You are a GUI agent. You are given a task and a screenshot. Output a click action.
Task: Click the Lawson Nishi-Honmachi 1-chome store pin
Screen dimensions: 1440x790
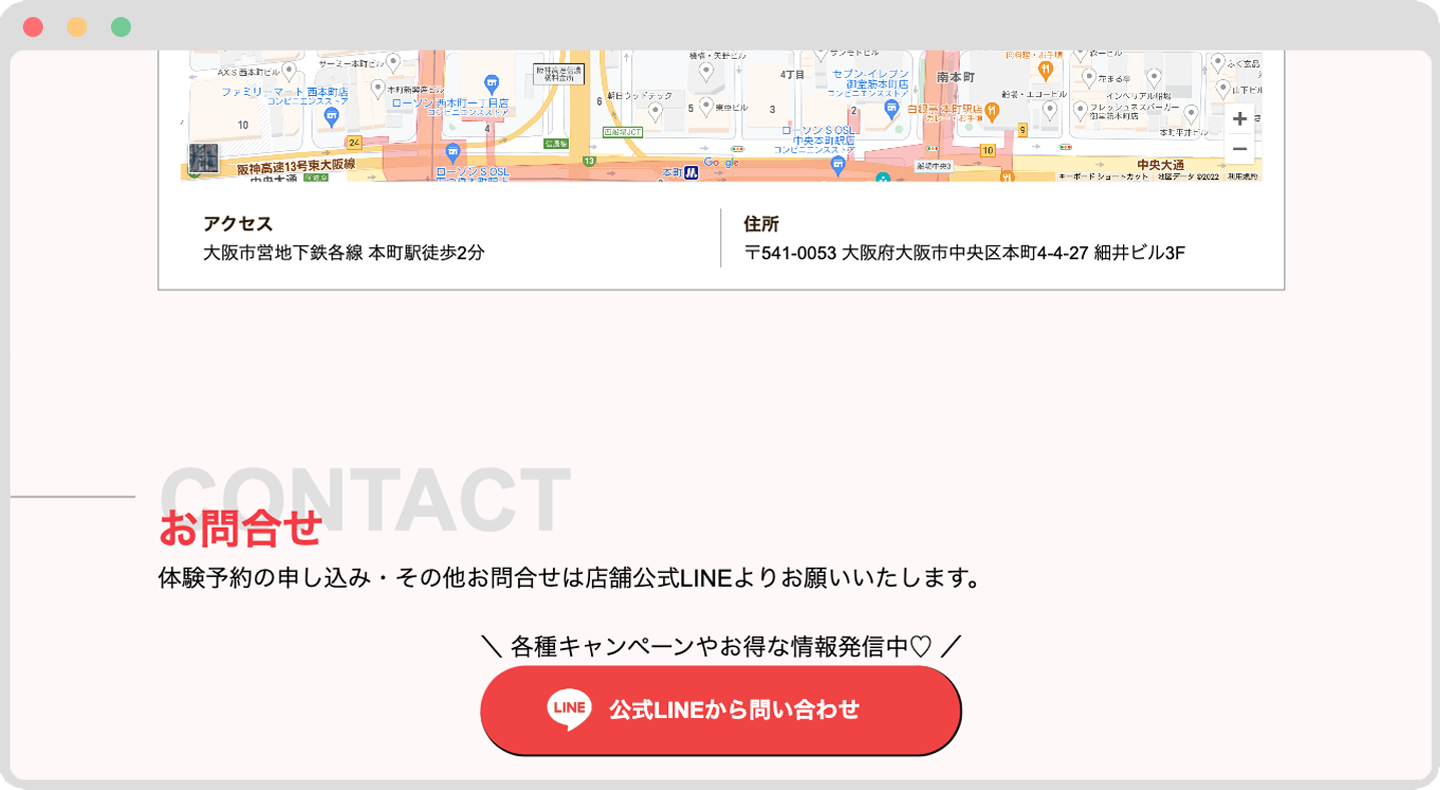pyautogui.click(x=491, y=83)
